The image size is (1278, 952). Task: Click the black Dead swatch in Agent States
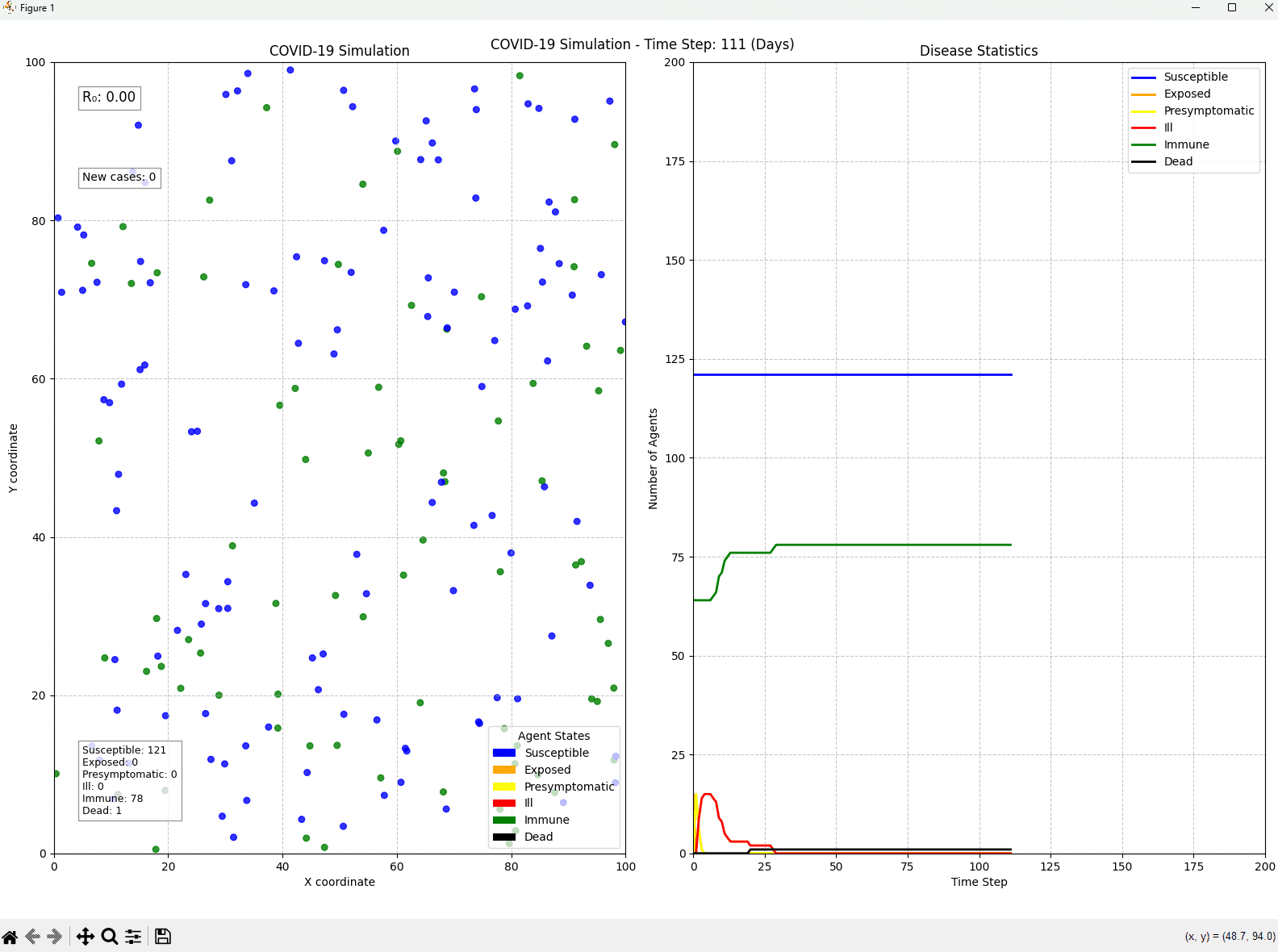tap(504, 837)
